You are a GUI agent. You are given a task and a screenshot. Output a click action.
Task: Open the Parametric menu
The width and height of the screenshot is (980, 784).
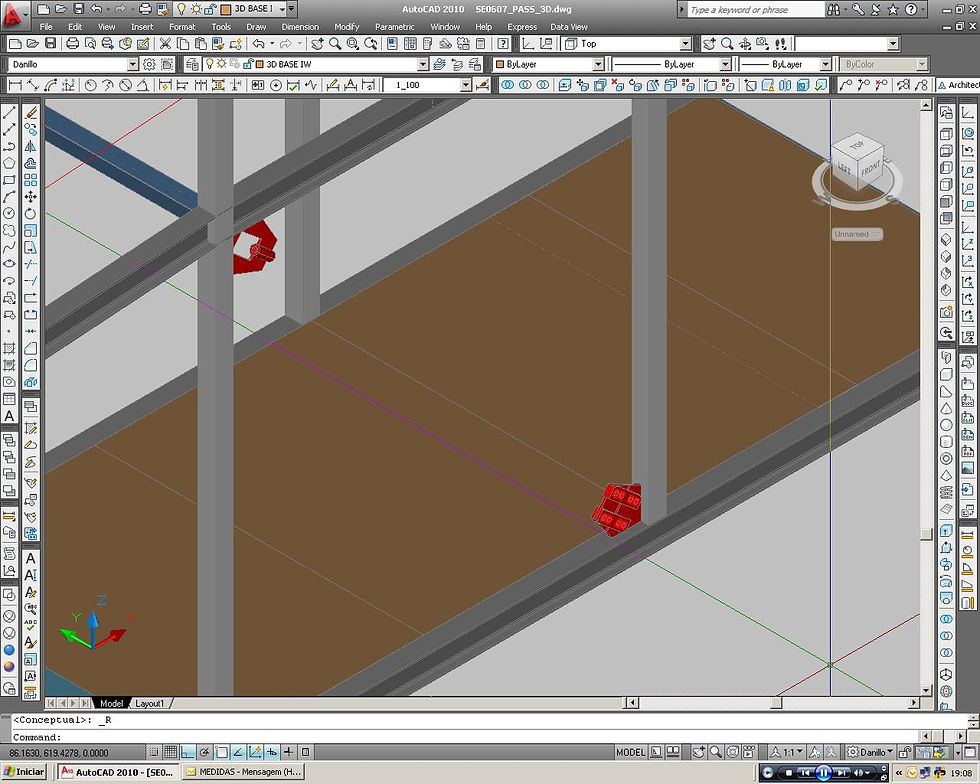394,27
